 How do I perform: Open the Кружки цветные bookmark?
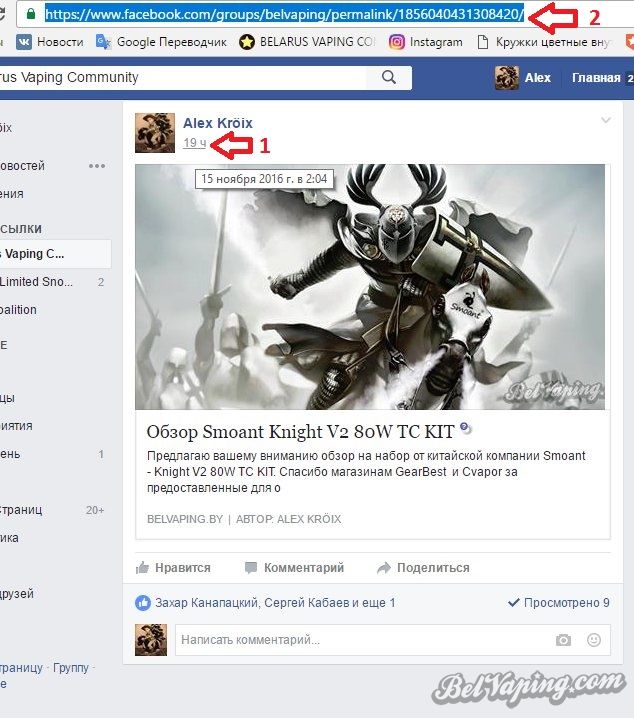tap(544, 42)
